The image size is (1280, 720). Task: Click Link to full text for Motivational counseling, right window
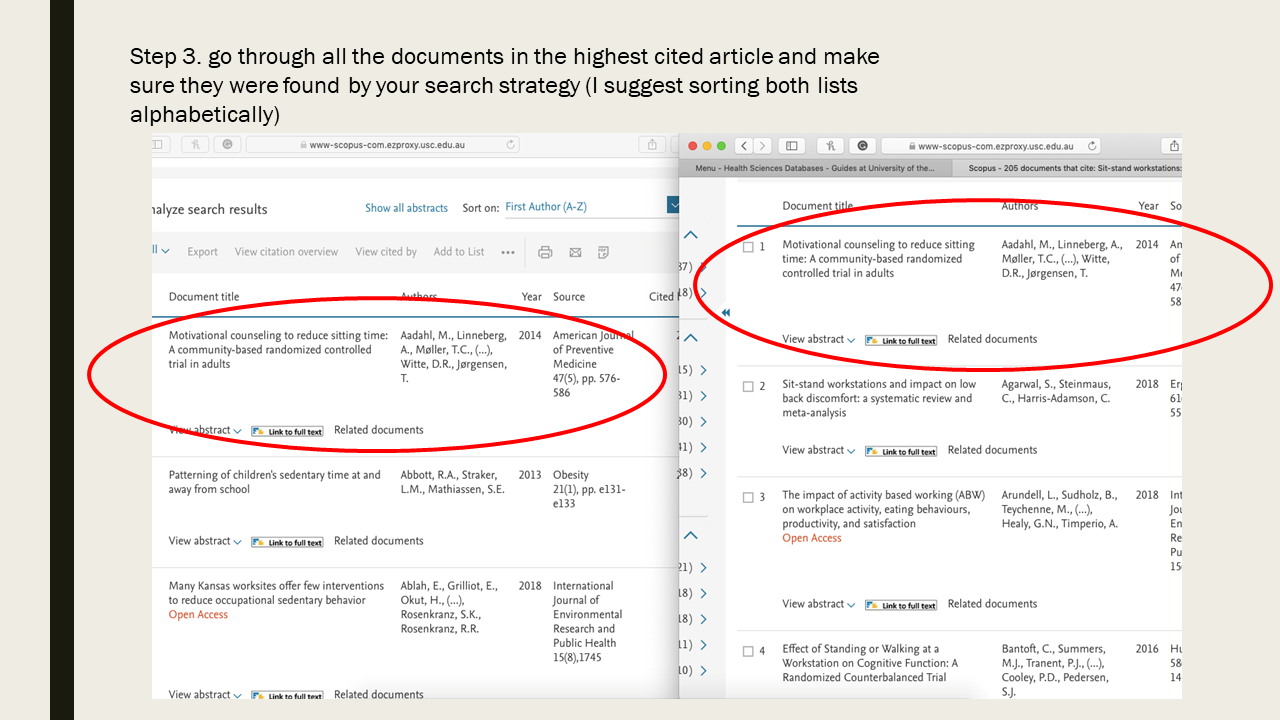tap(901, 341)
